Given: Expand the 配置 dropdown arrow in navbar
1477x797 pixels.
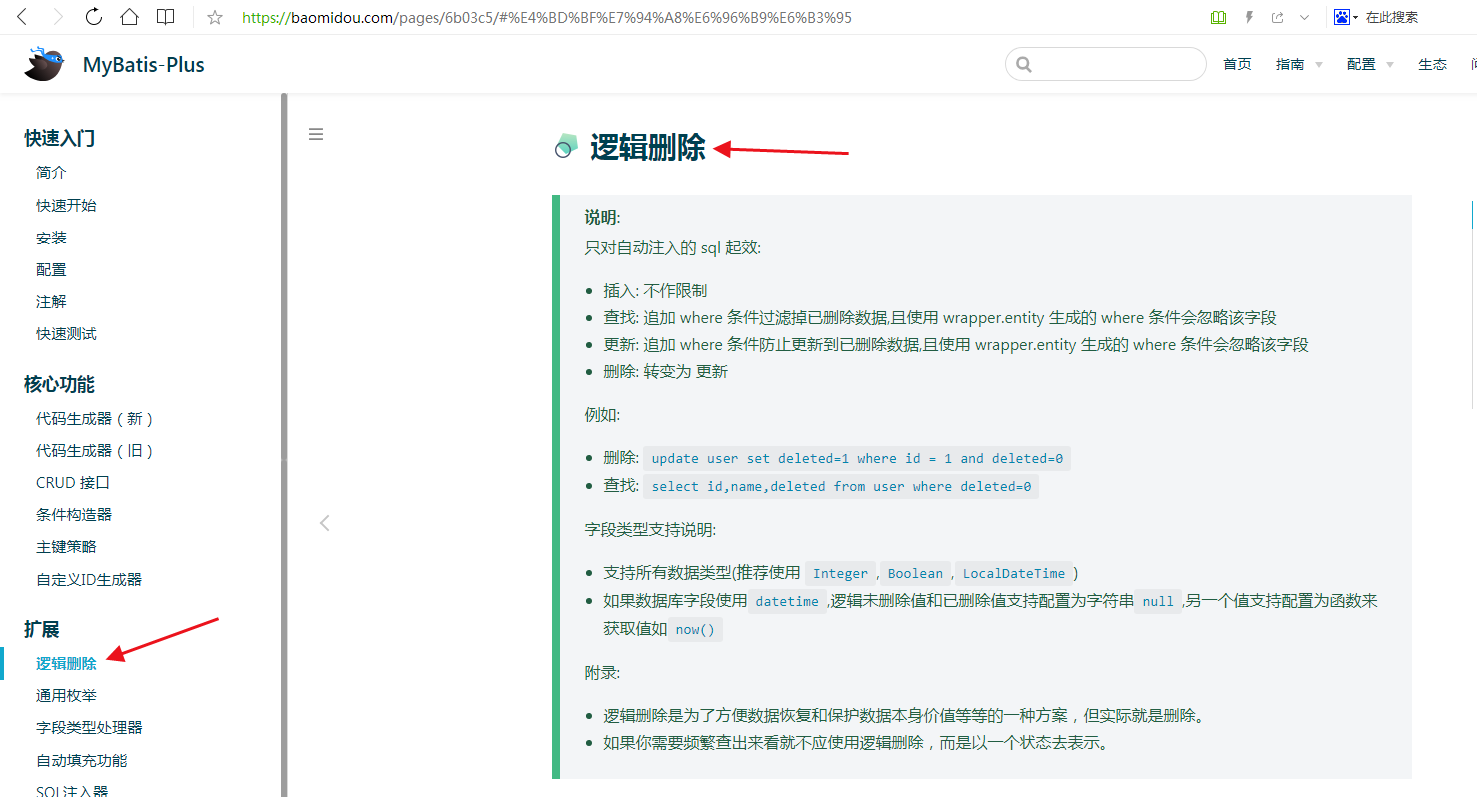Looking at the screenshot, I should point(1389,65).
